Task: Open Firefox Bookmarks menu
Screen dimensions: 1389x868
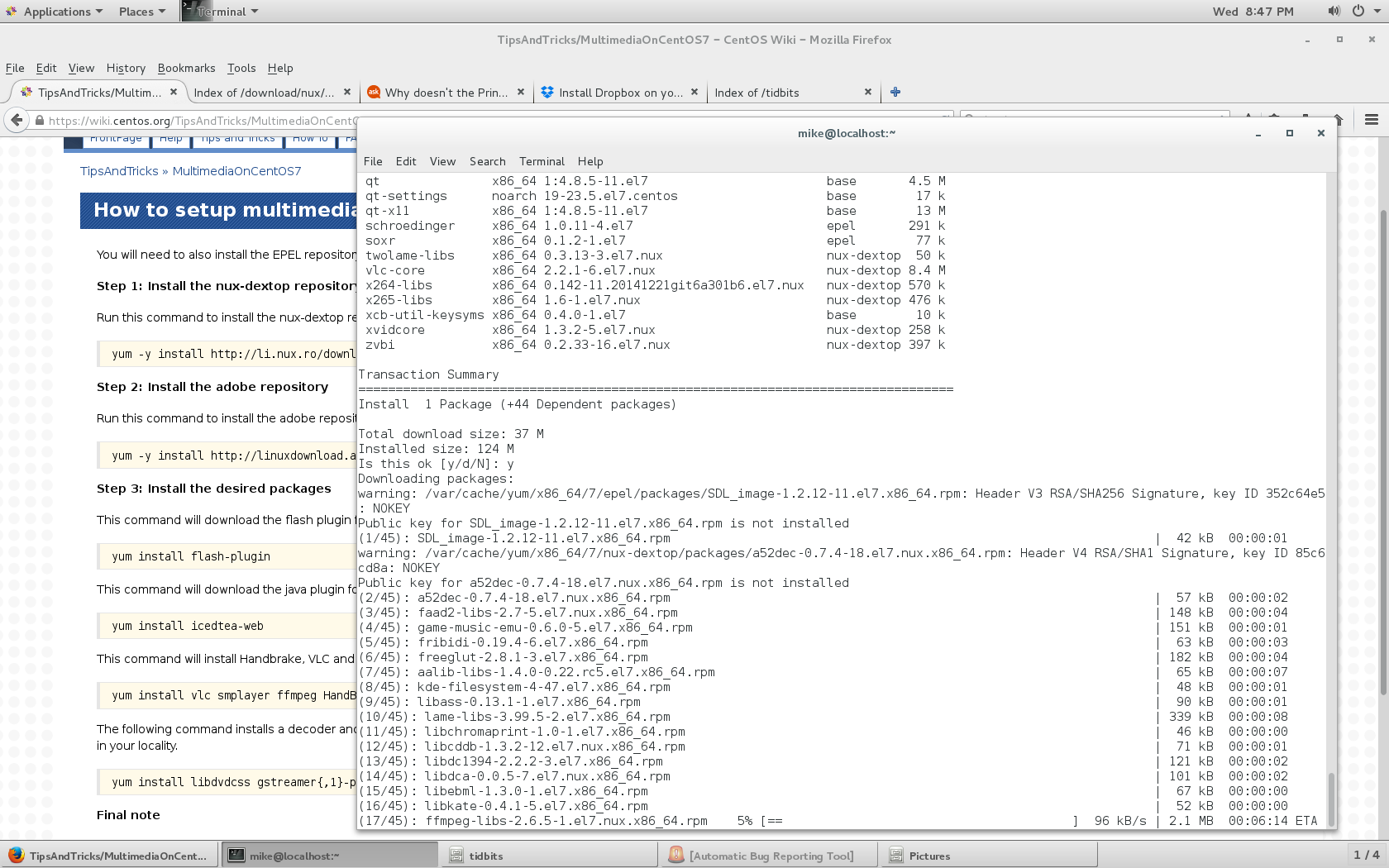Action: tap(186, 68)
